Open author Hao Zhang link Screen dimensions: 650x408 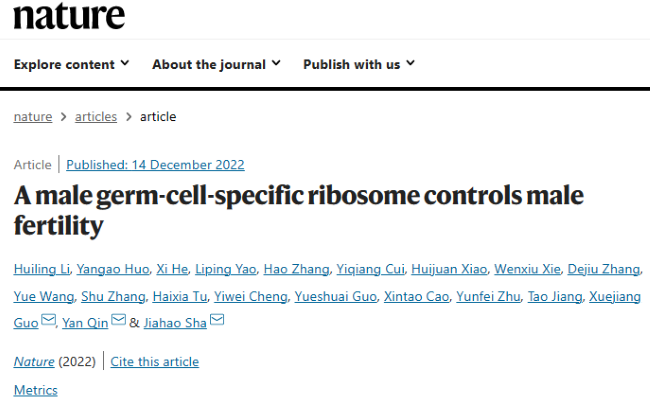296,269
